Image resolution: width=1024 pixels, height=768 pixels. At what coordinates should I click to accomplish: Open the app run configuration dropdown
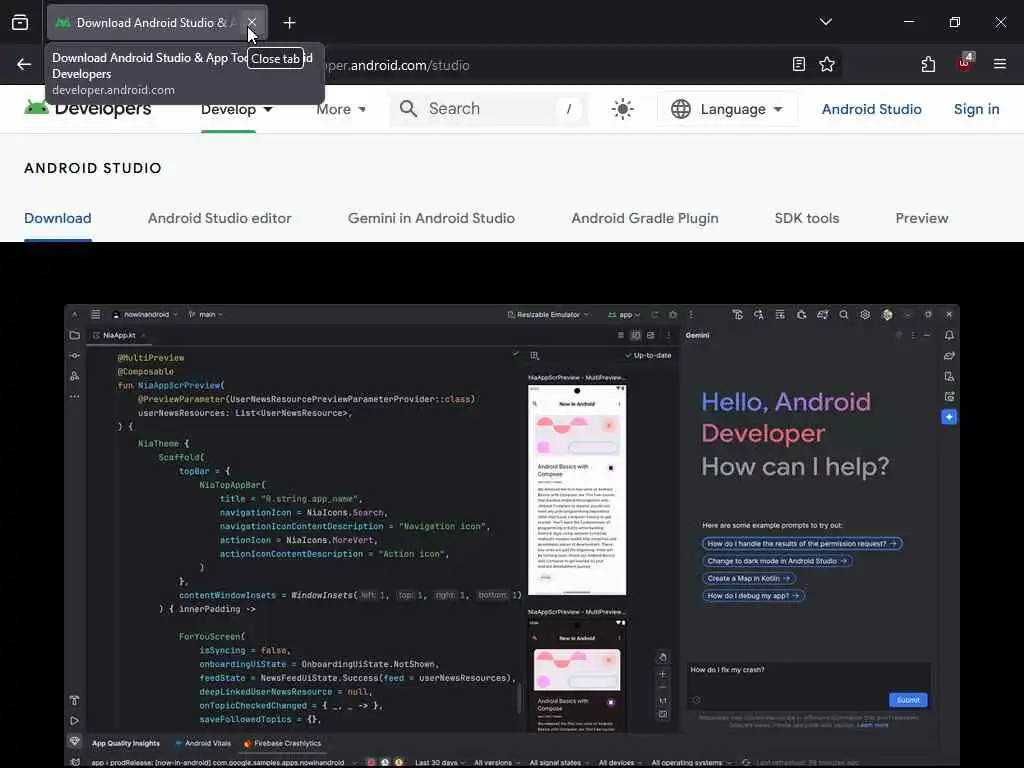pyautogui.click(x=624, y=315)
